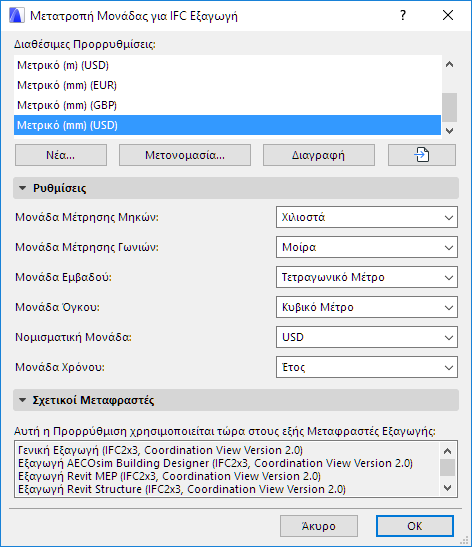Click the Μονάδα Εμβαδού label
Image resolution: width=472 pixels, height=547 pixels.
click(63, 277)
